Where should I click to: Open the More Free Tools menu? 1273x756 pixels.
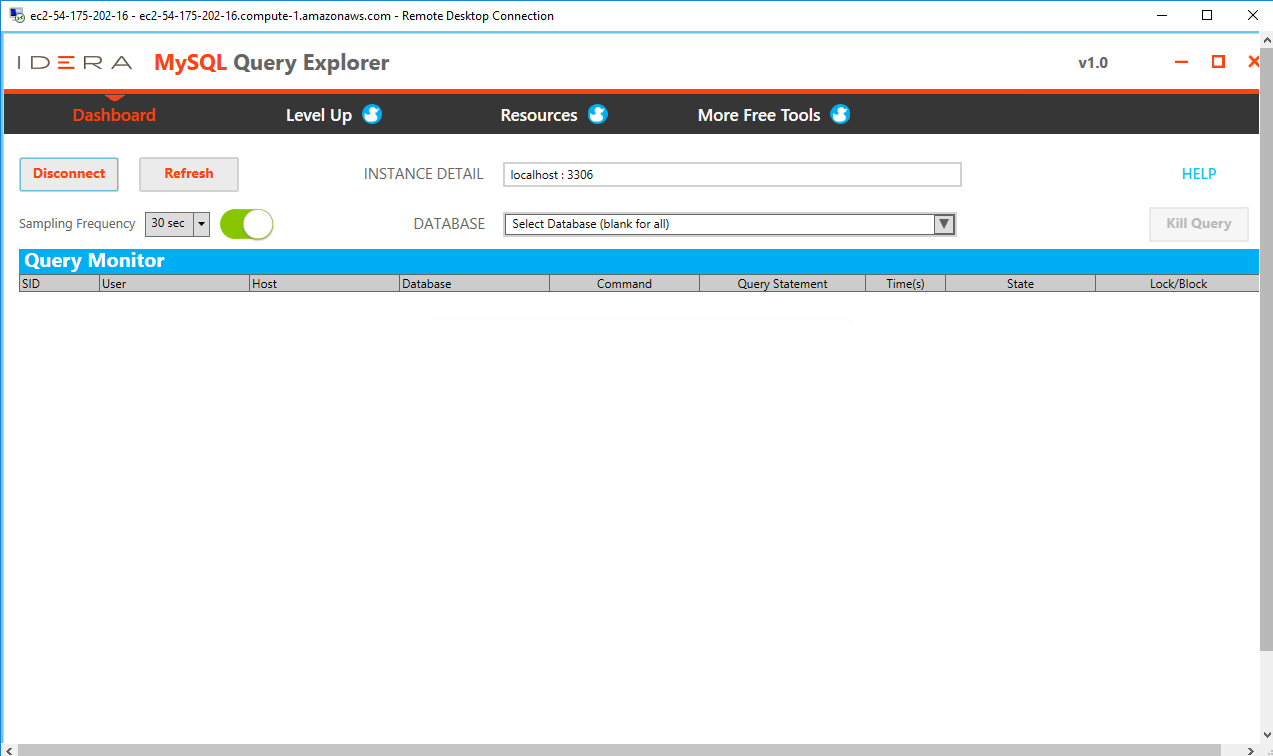tap(759, 114)
